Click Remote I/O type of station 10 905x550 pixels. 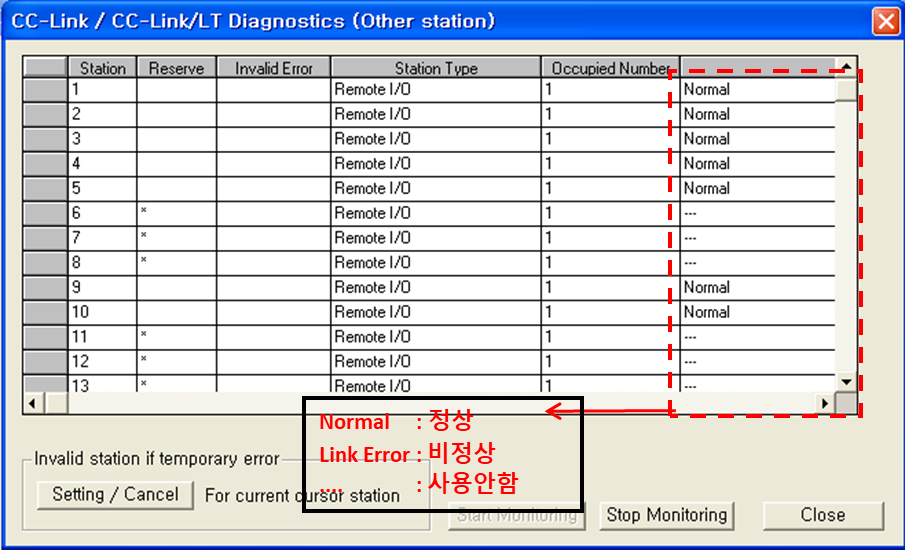[x=372, y=313]
